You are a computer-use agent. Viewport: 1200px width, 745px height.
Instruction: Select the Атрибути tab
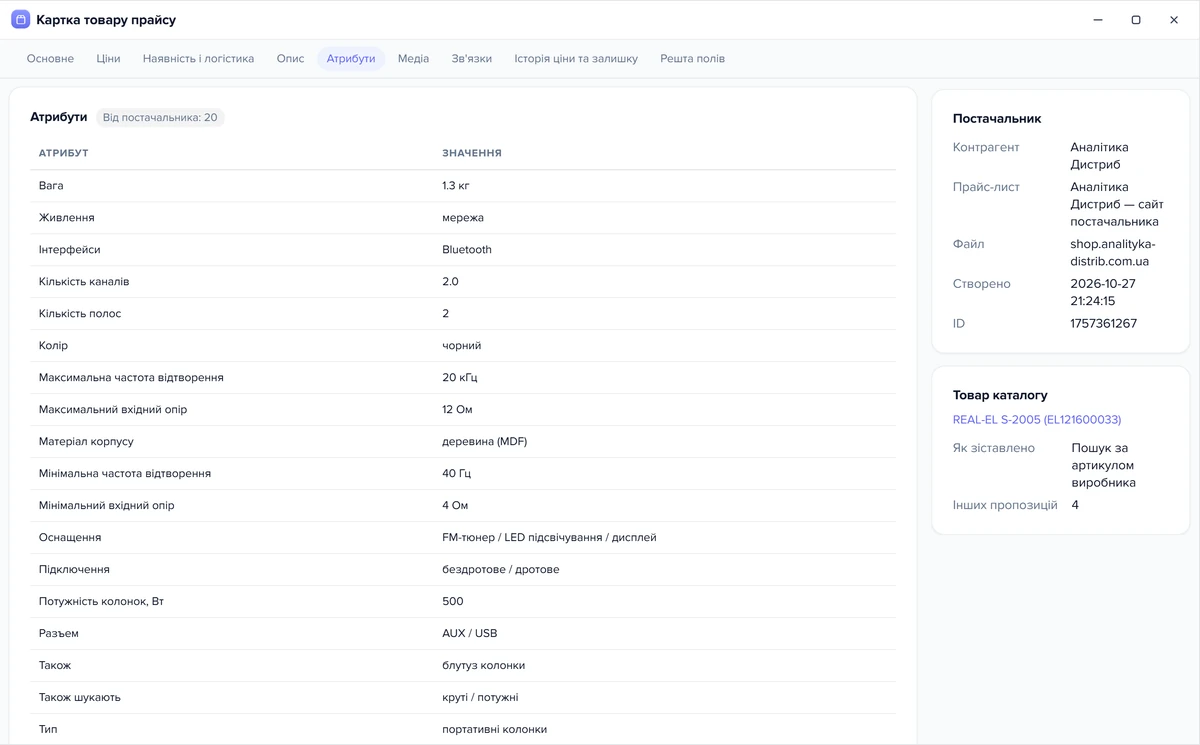[351, 59]
